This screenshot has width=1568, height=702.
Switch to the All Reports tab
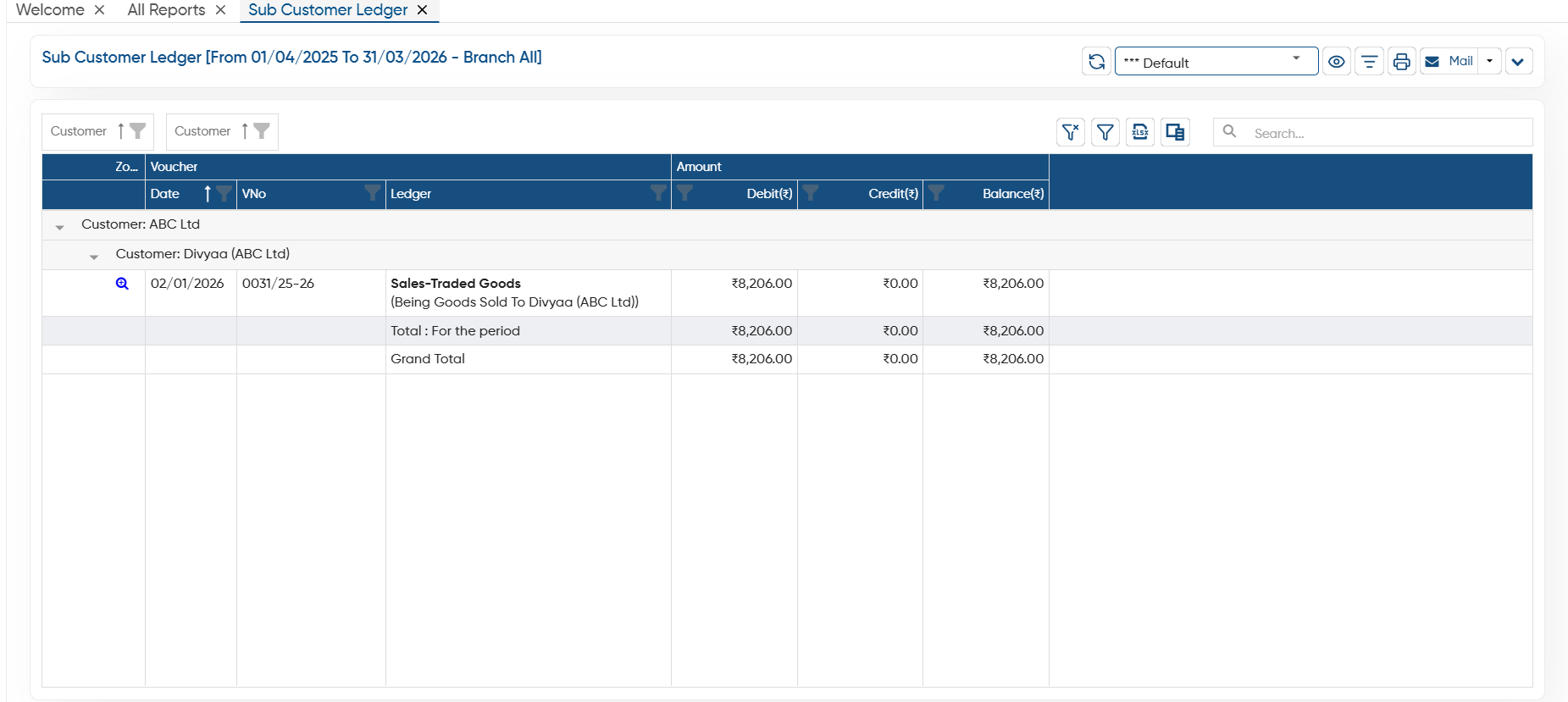coord(166,10)
